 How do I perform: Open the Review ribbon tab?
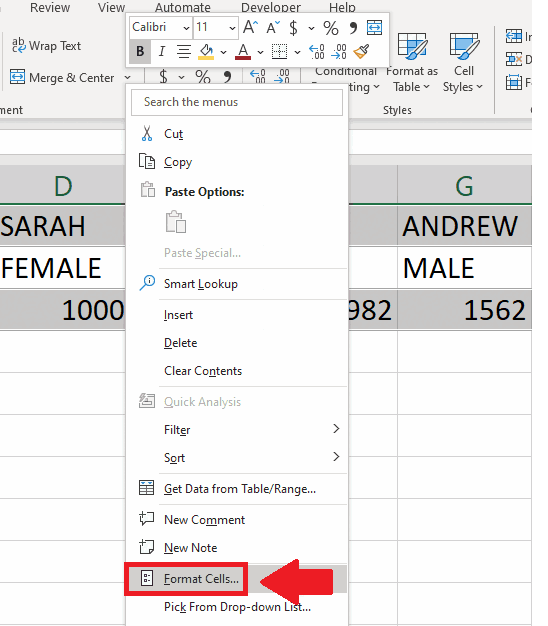pyautogui.click(x=50, y=7)
